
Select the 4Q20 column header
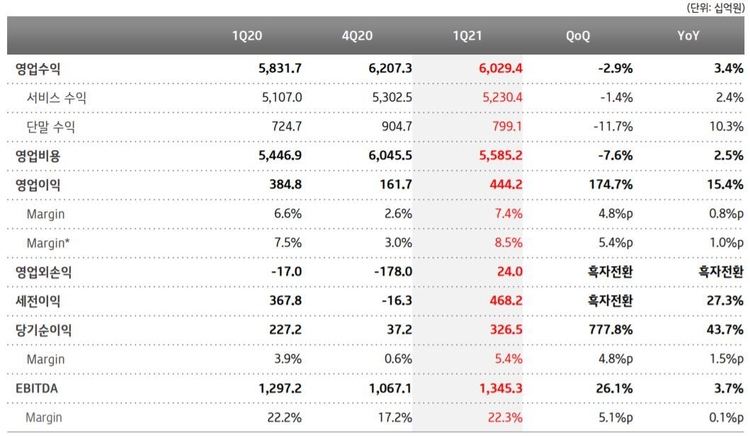(x=356, y=35)
